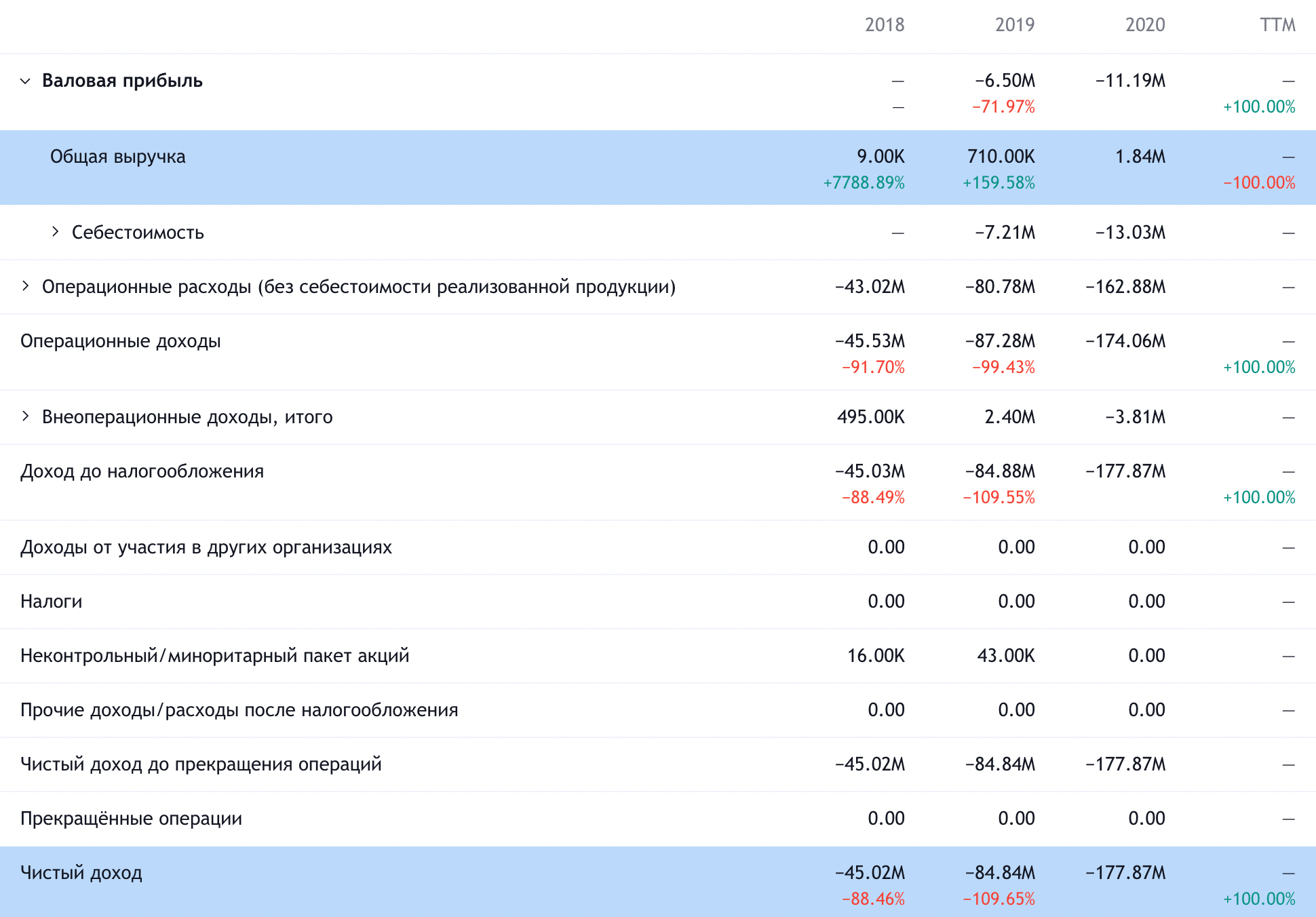Click the Себестоимость label
The height and width of the screenshot is (917, 1316).
[138, 233]
